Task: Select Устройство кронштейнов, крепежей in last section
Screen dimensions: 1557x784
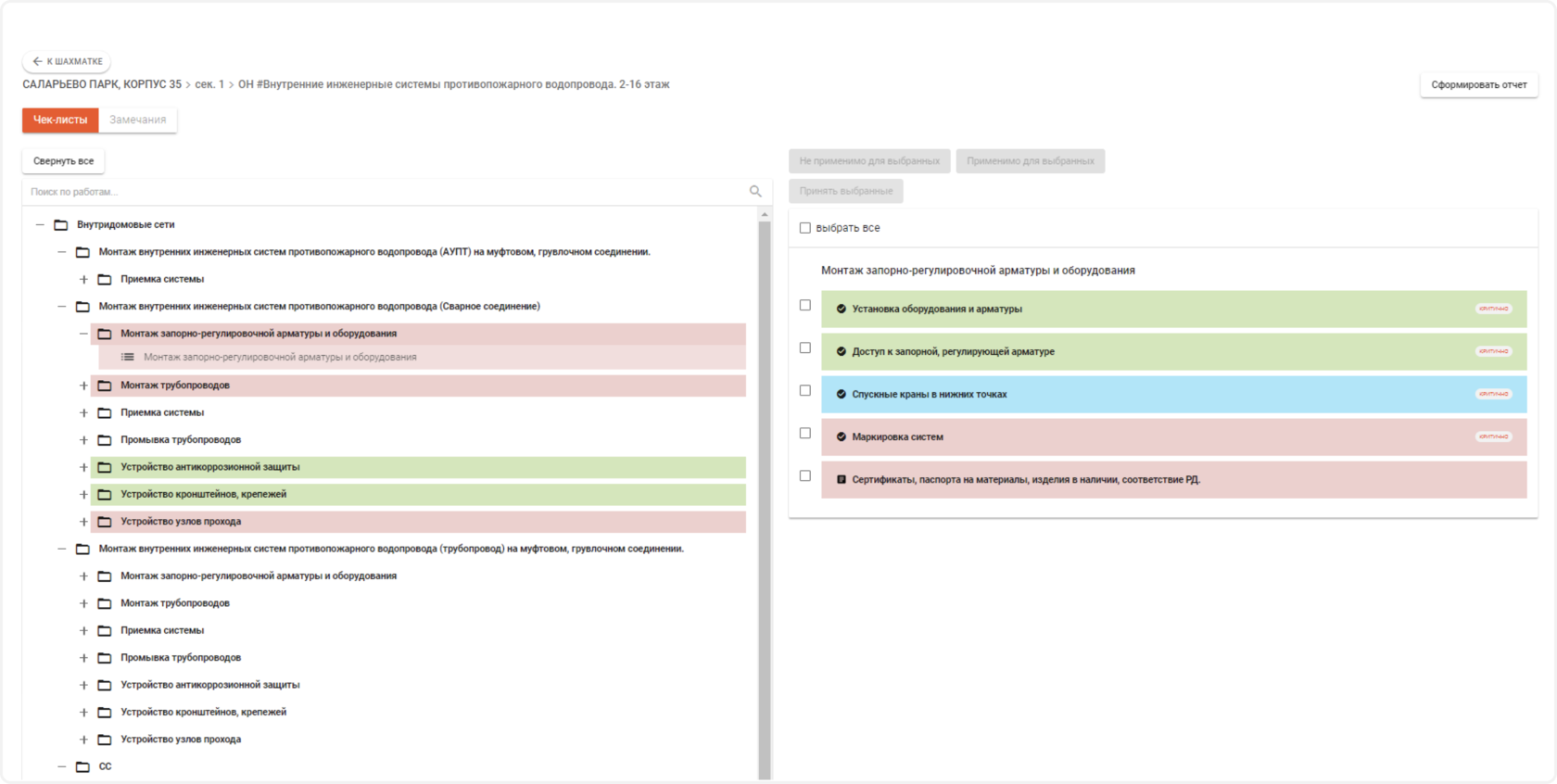Action: [x=203, y=712]
